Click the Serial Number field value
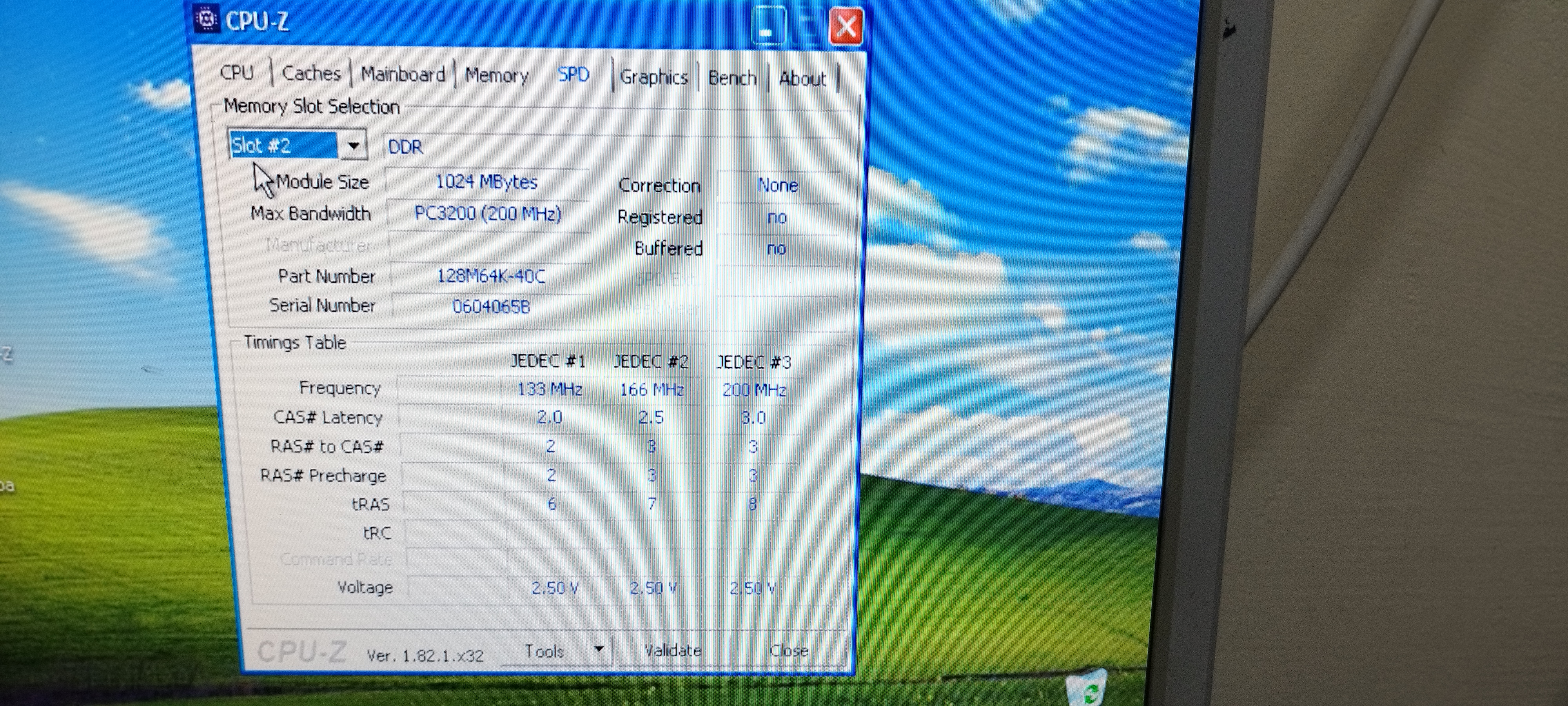Viewport: 1568px width, 706px height. tap(491, 306)
